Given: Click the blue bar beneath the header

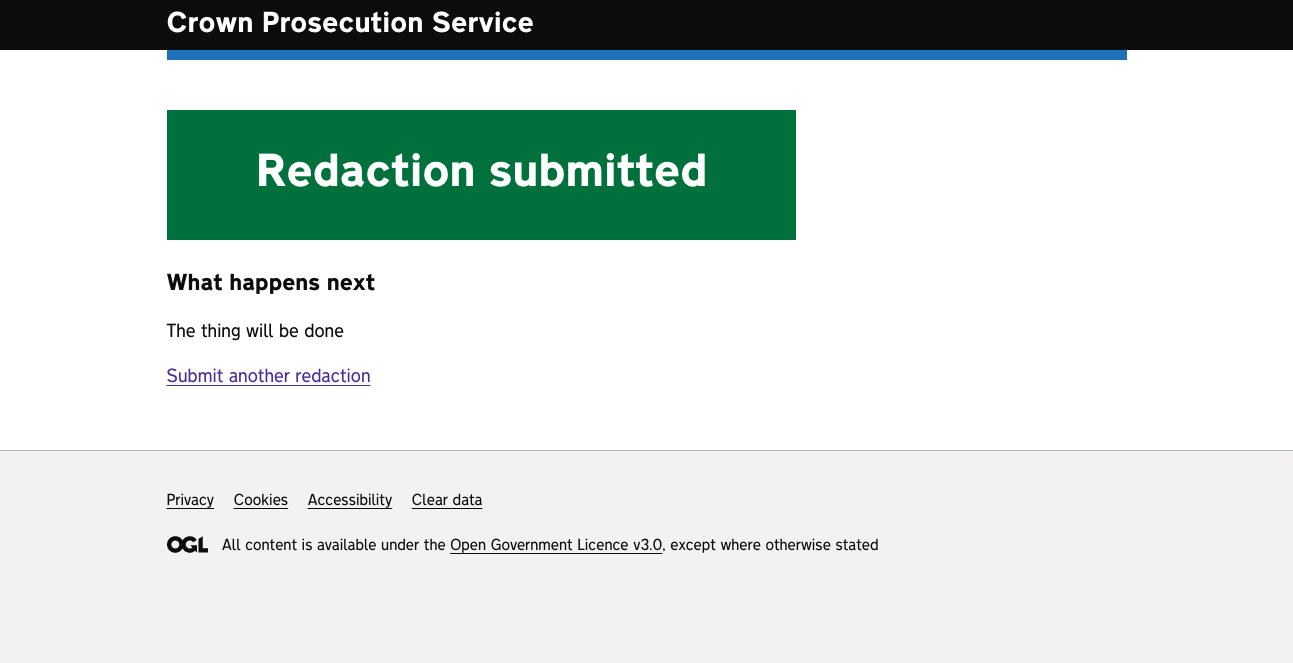Looking at the screenshot, I should (646, 55).
